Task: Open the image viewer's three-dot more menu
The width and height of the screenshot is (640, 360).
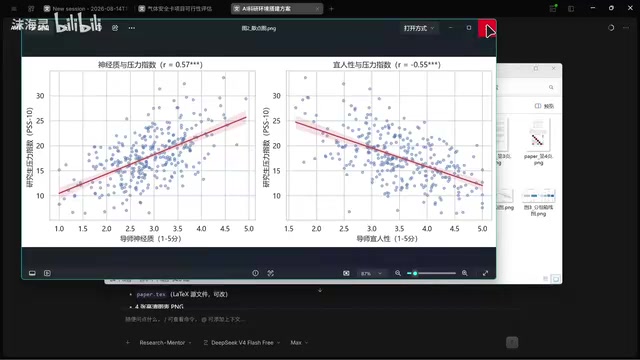Action: pyautogui.click(x=131, y=28)
